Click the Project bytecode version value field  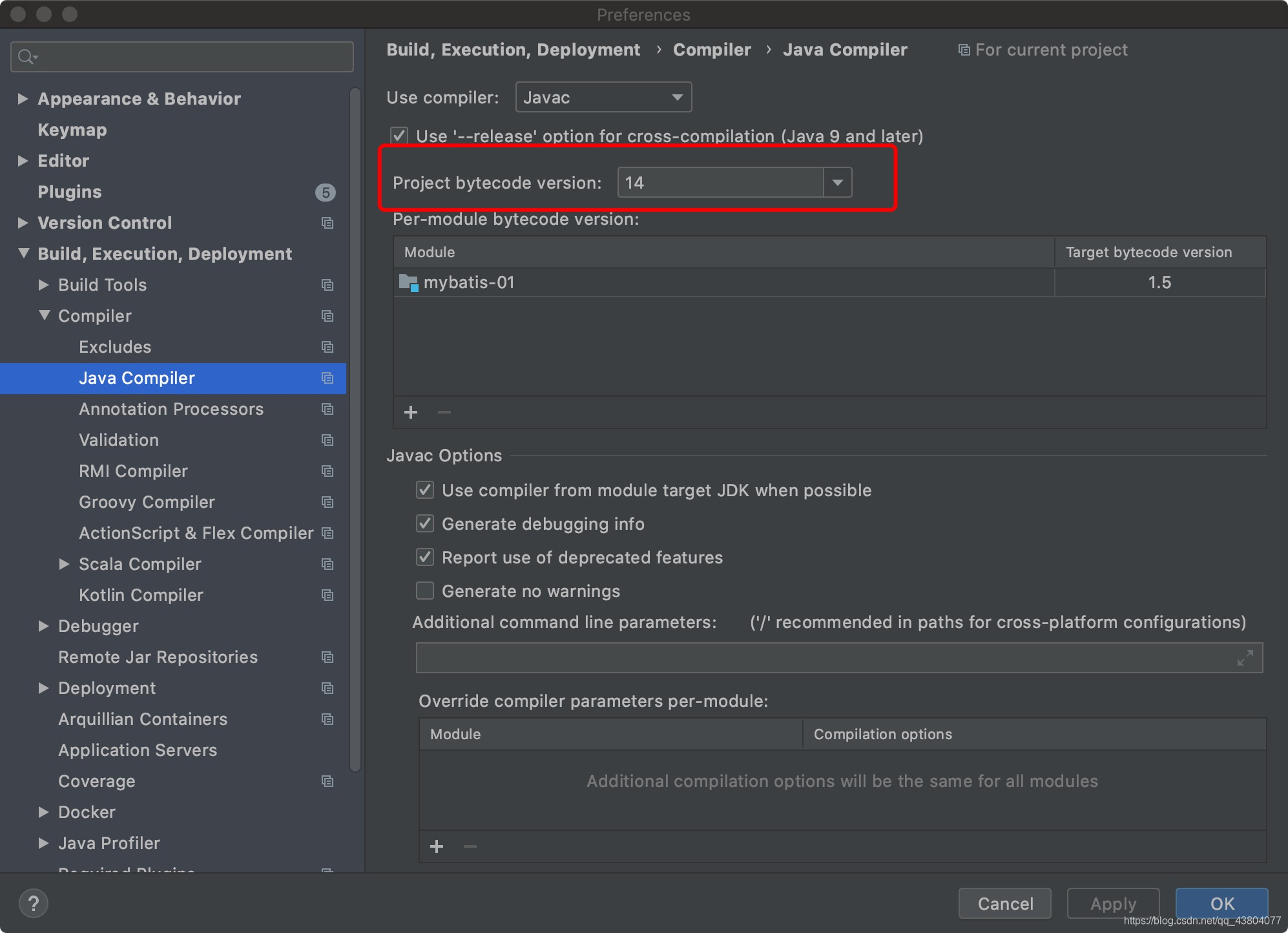pos(720,182)
